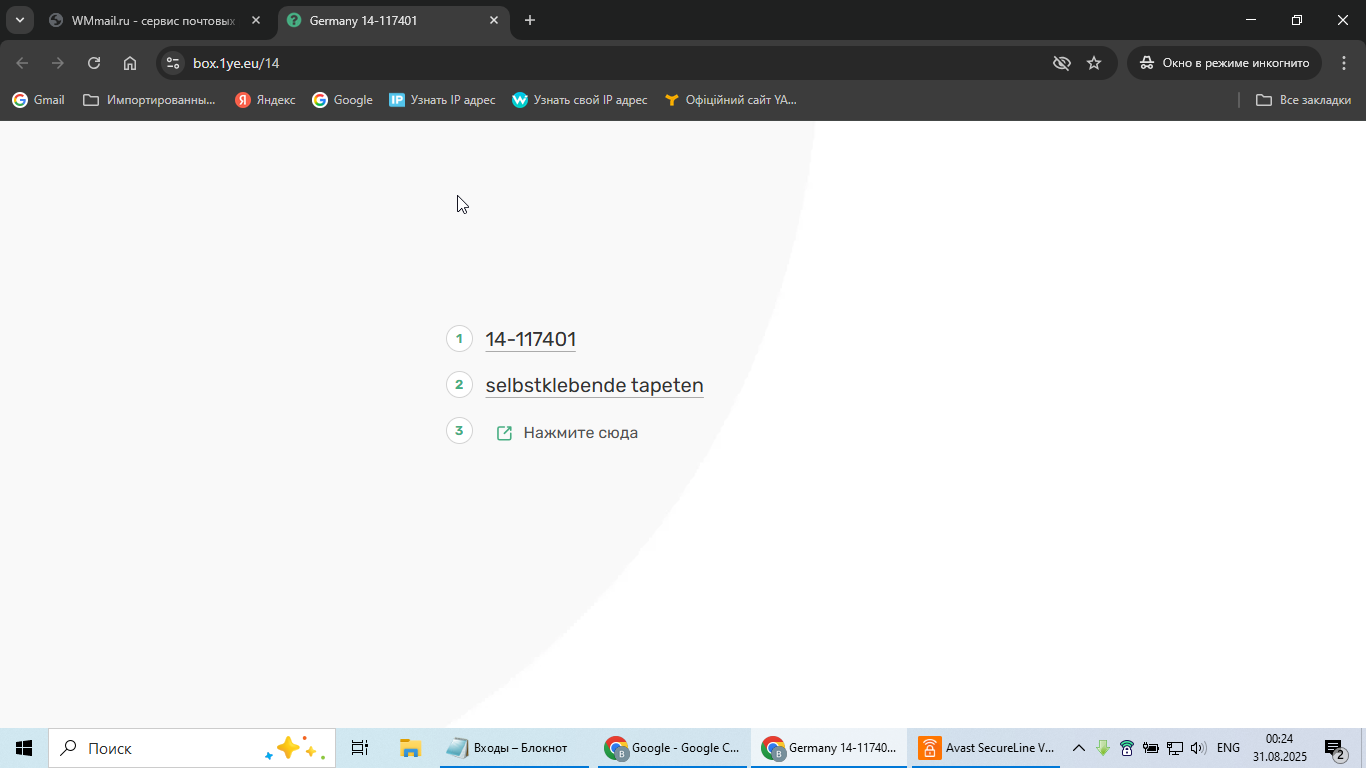Click the tracking protection eye icon
Screen dimensions: 1366x768
click(1062, 63)
